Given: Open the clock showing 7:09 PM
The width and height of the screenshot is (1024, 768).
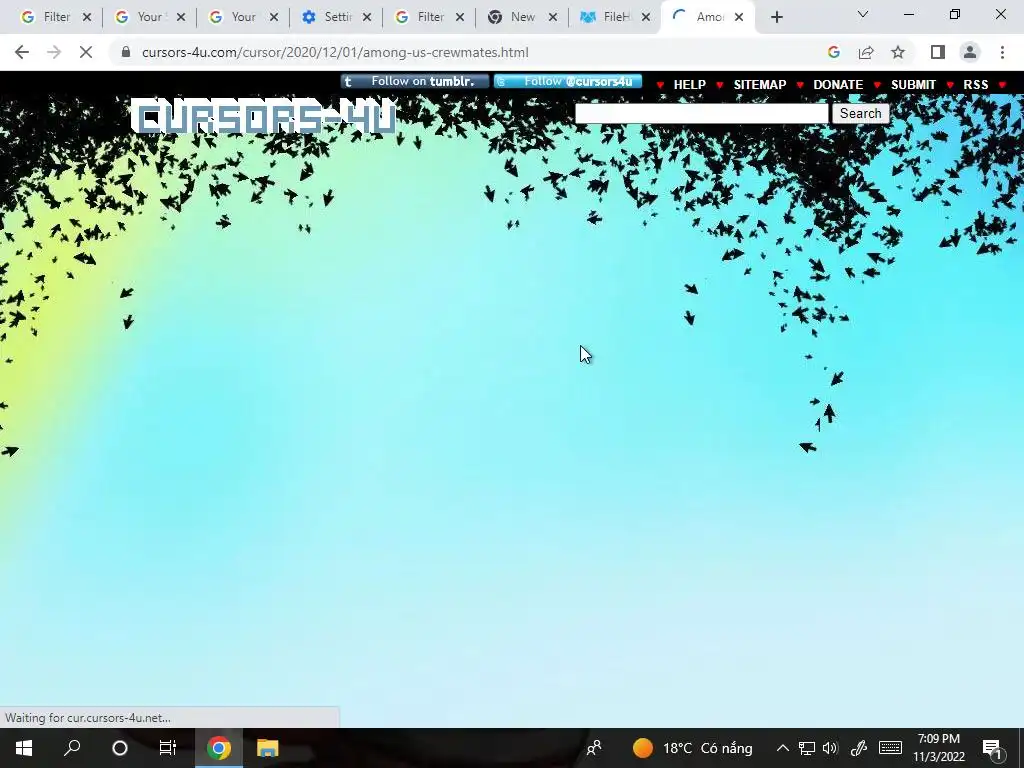Looking at the screenshot, I should (938, 748).
